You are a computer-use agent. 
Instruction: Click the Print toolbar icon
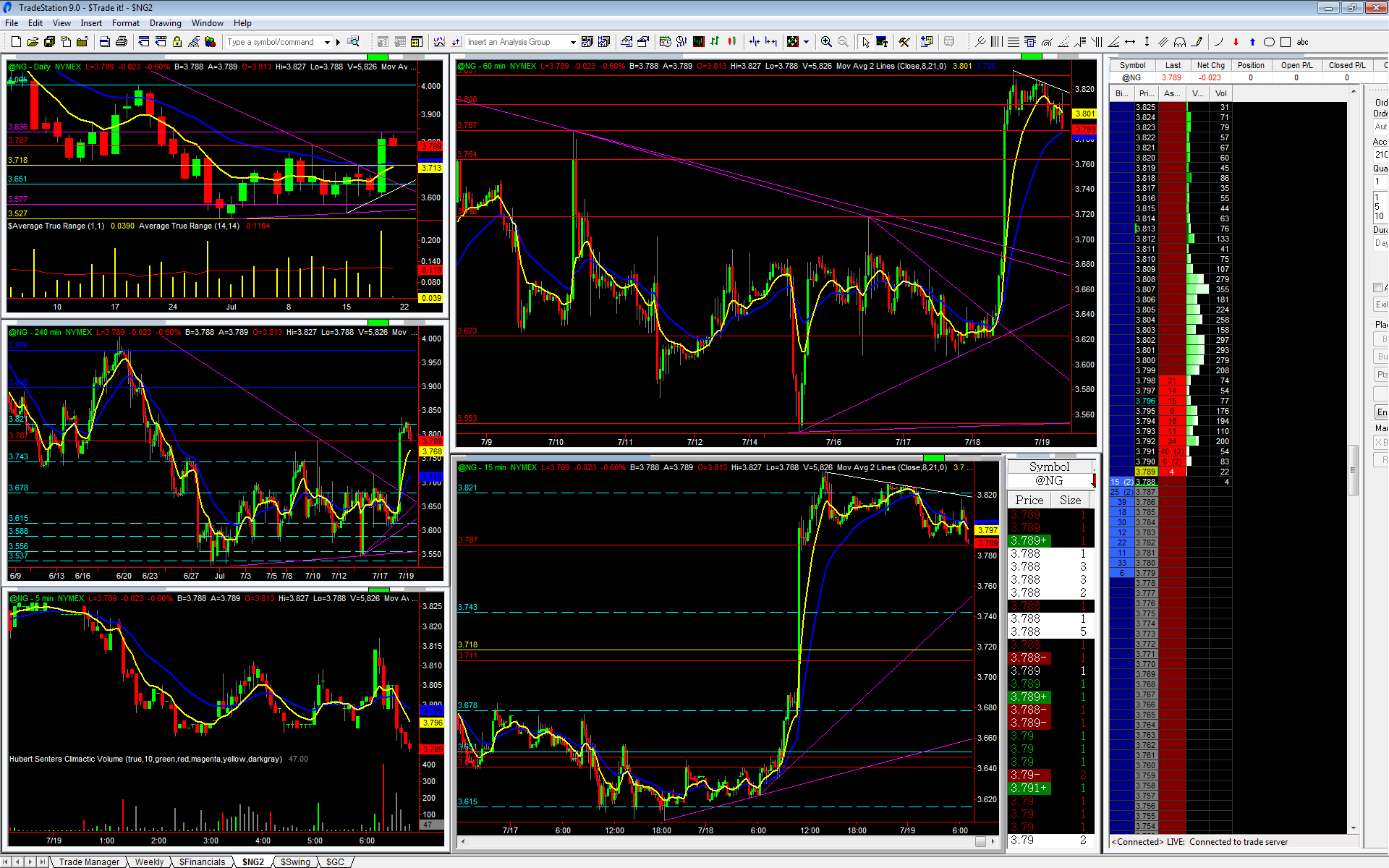click(122, 42)
